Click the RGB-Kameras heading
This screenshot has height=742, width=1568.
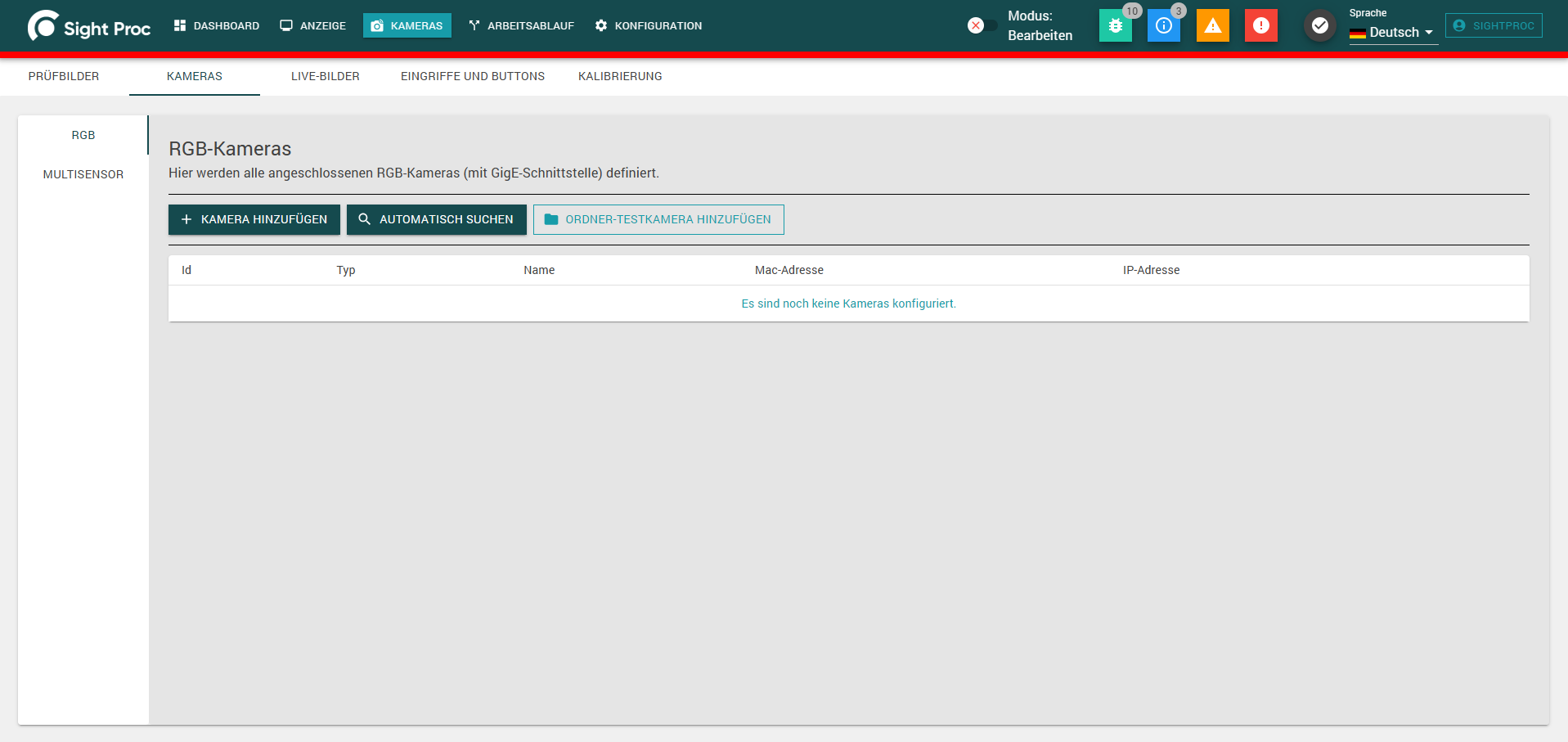(x=230, y=149)
